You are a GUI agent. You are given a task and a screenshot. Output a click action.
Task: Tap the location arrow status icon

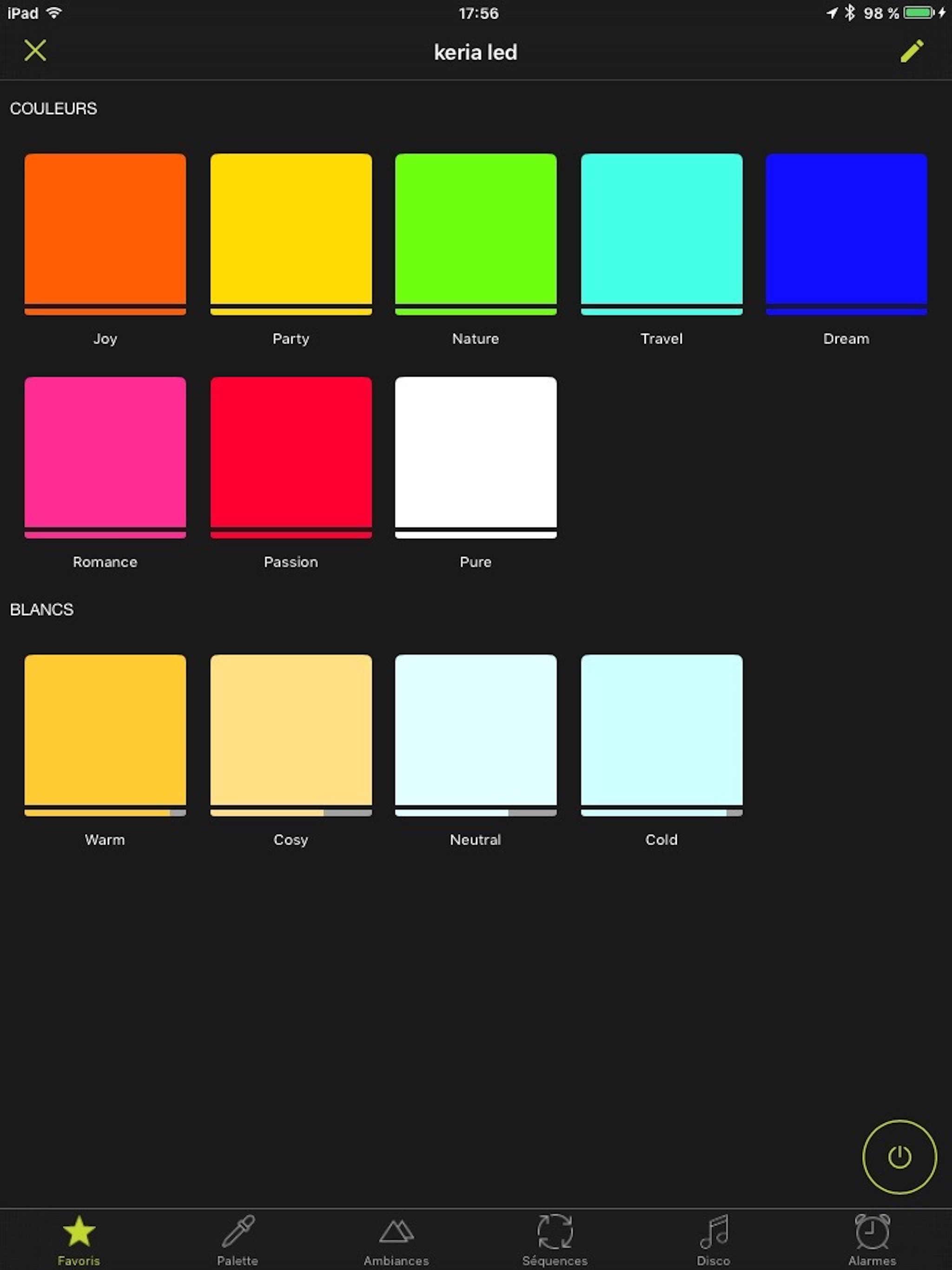coord(832,13)
